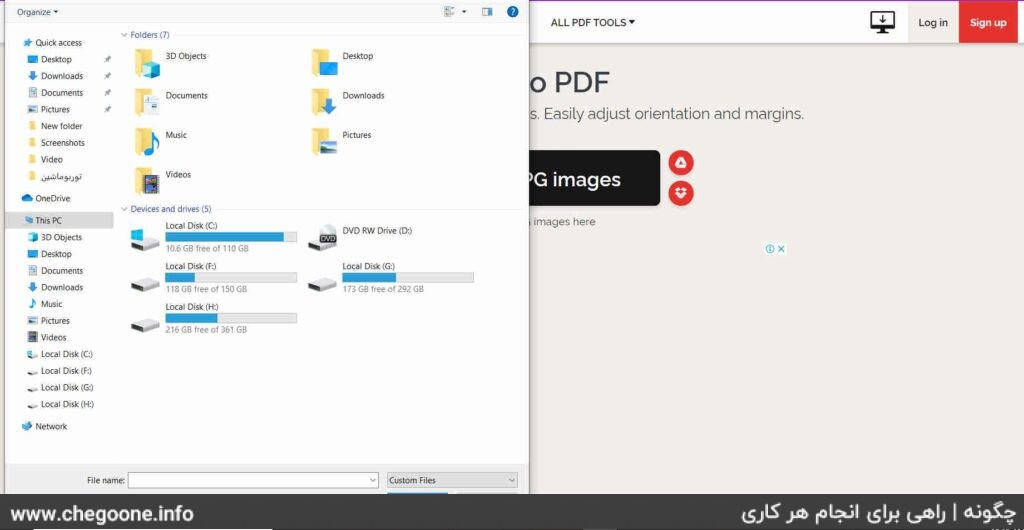Click 118 GB free of 150 GB text
1024x530 pixels.
pos(206,289)
